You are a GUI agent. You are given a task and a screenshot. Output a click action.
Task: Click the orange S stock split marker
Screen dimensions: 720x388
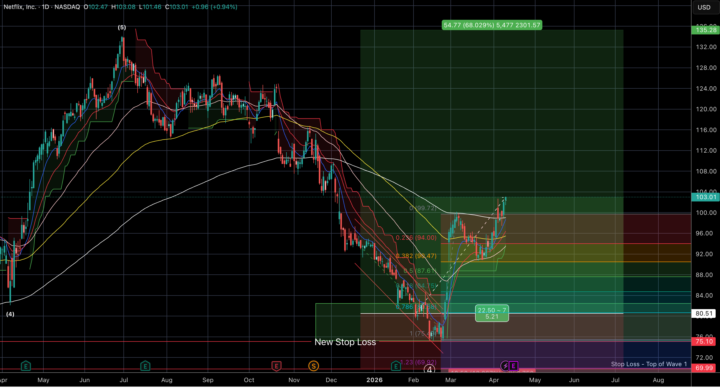pos(313,366)
